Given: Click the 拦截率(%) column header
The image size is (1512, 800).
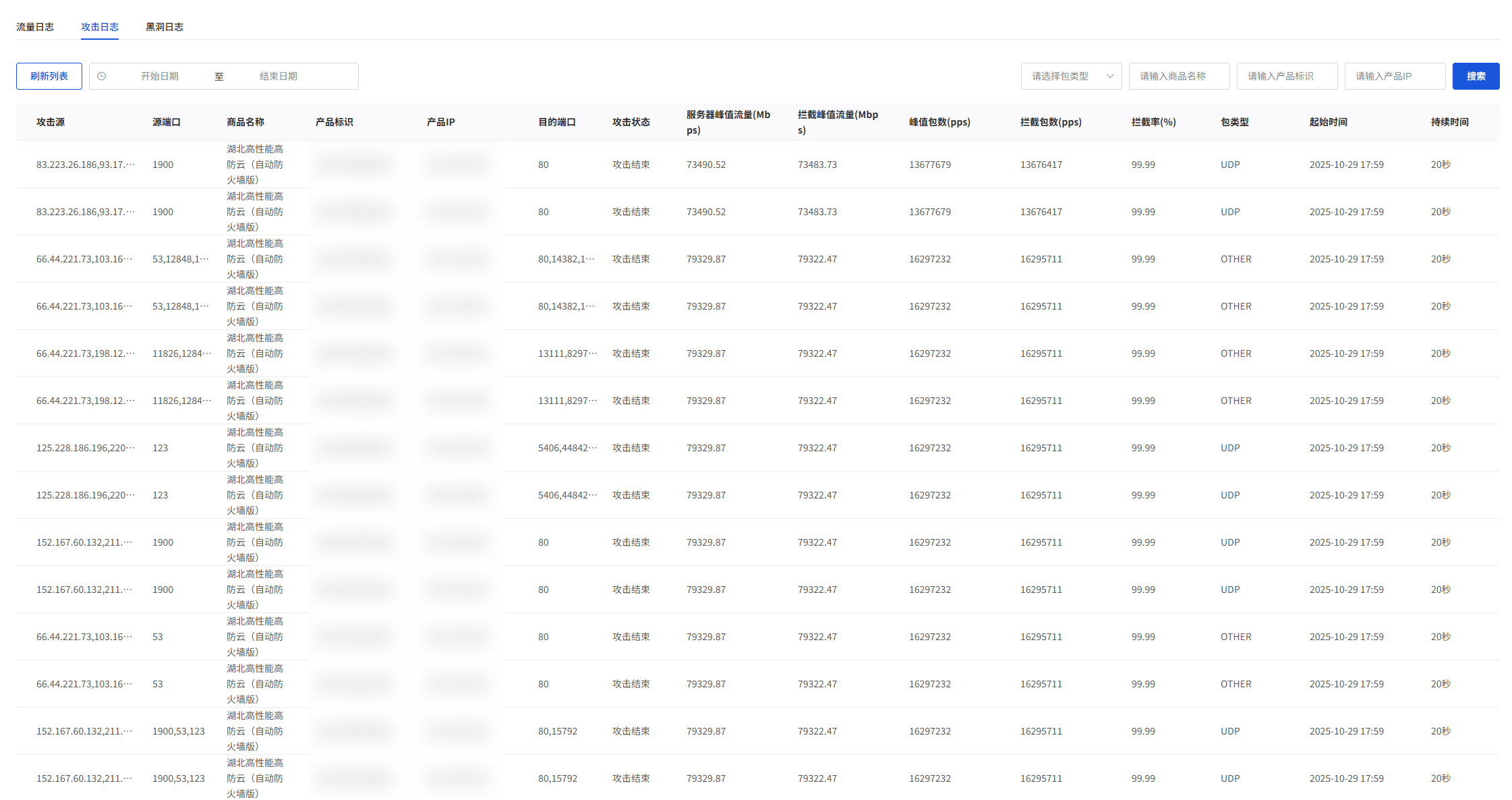Looking at the screenshot, I should pyautogui.click(x=1153, y=122).
